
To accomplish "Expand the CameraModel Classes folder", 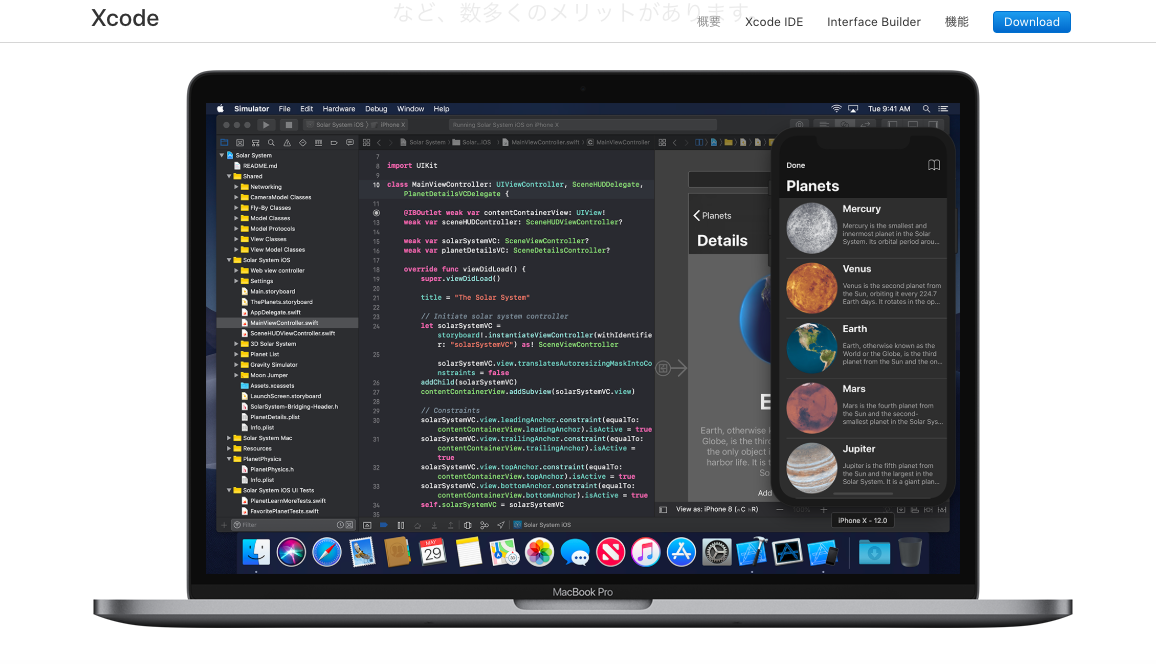I will coord(236,198).
